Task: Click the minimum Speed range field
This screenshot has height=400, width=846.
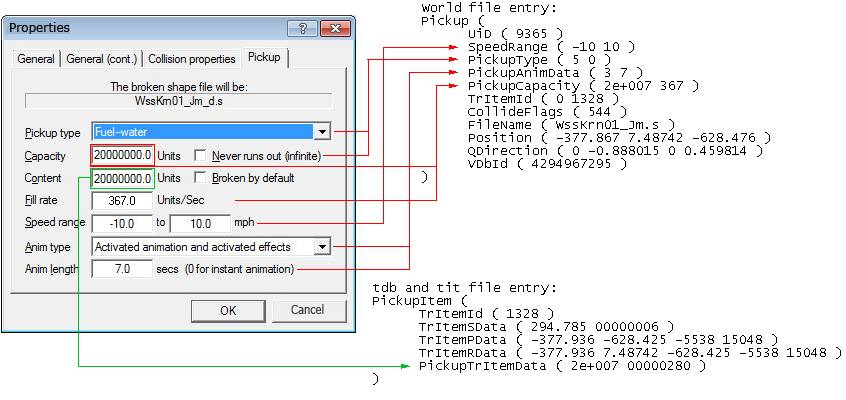Action: pos(122,223)
